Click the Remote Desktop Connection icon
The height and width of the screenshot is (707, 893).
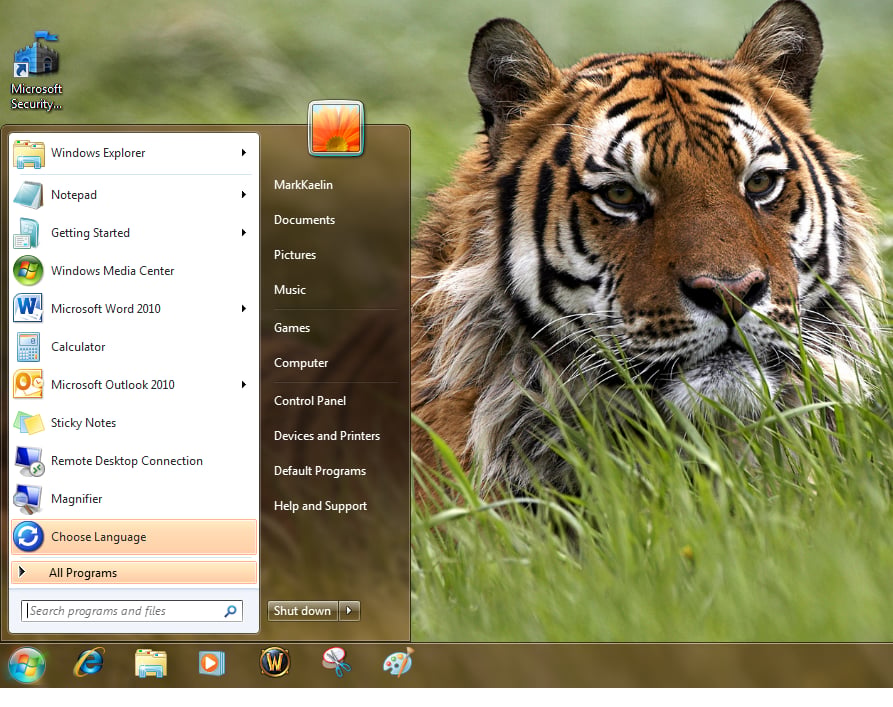(28, 461)
